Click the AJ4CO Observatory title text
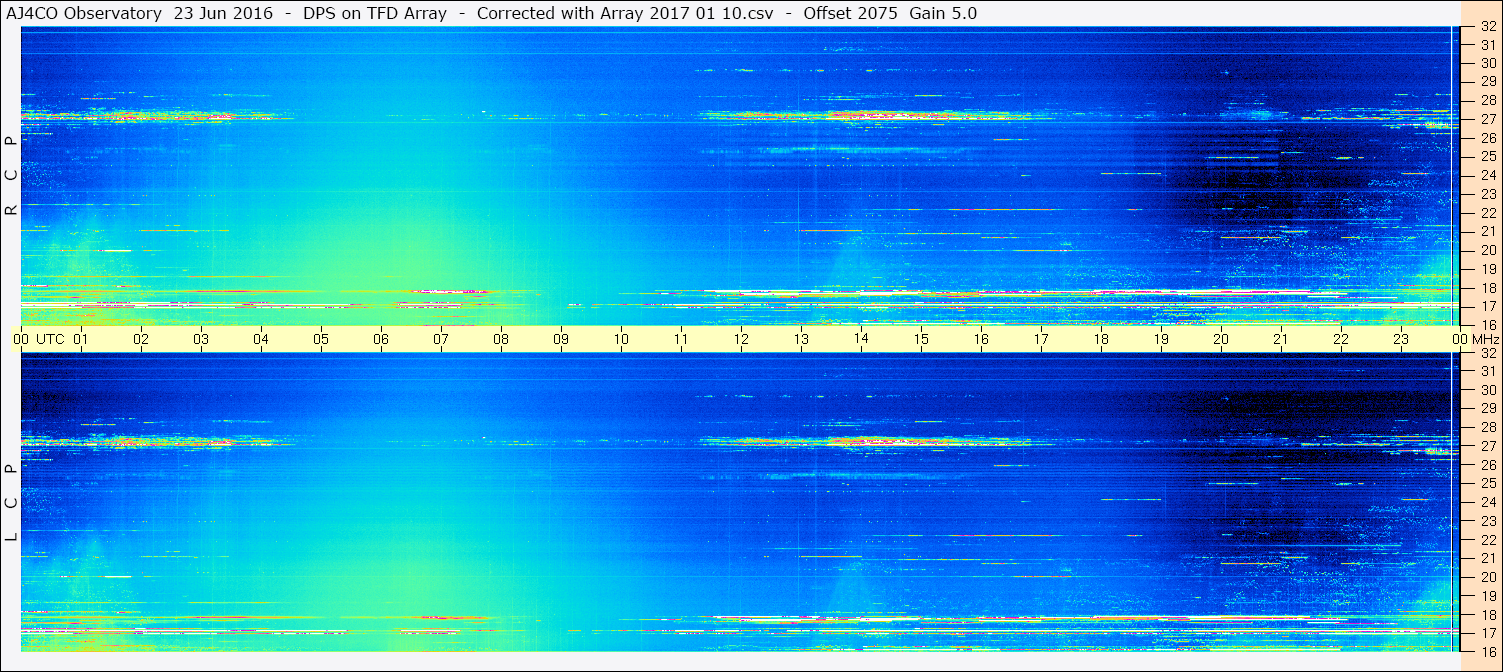Viewport: 1503px width, 672px height. (x=84, y=13)
